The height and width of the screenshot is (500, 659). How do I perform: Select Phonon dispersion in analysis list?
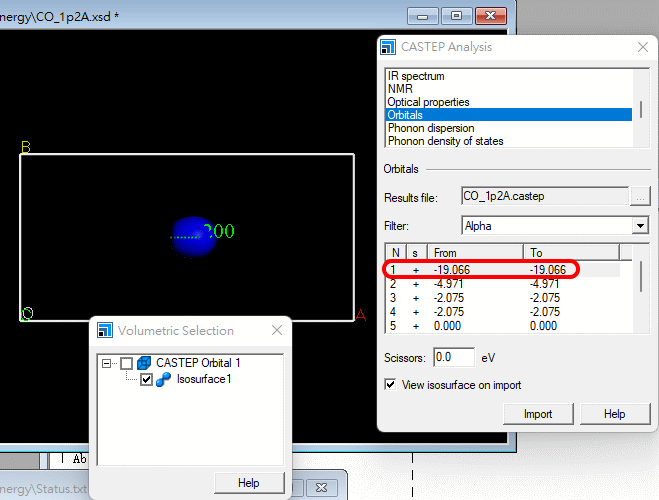point(431,128)
